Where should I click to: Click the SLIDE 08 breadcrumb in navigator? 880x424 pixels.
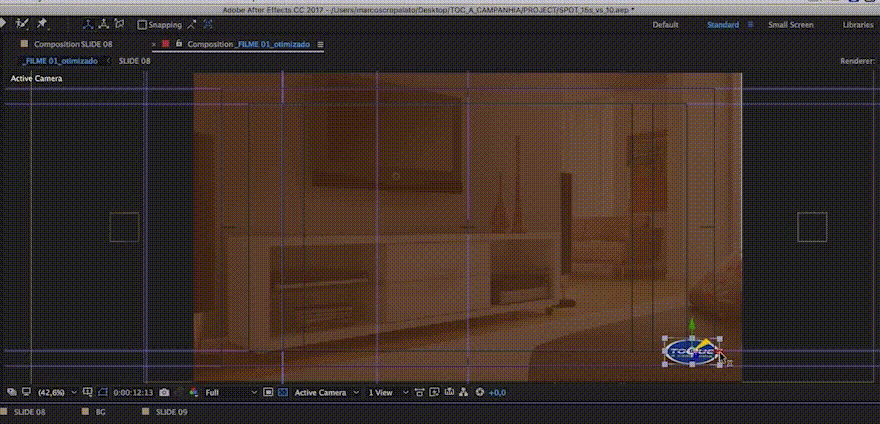click(x=134, y=61)
